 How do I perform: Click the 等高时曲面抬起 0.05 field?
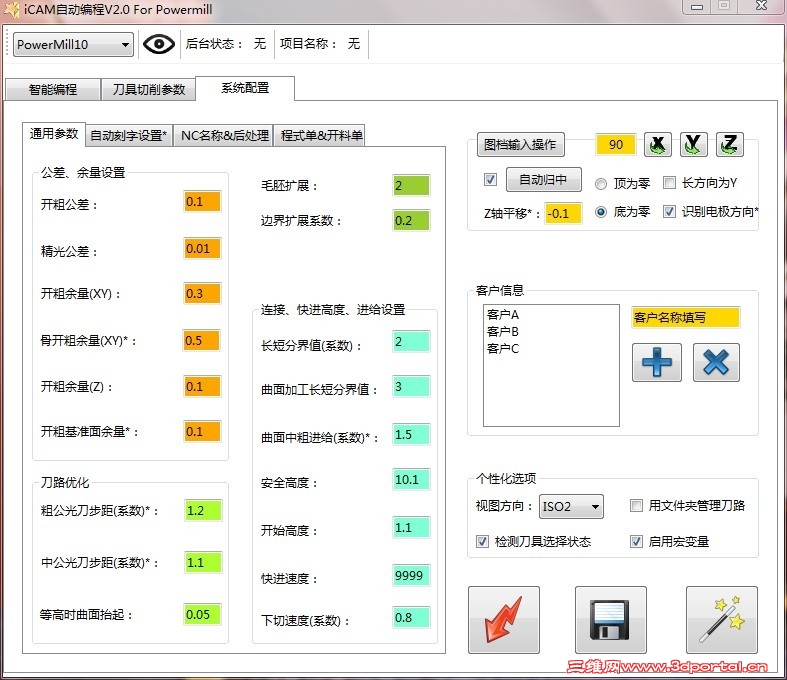pyautogui.click(x=203, y=615)
